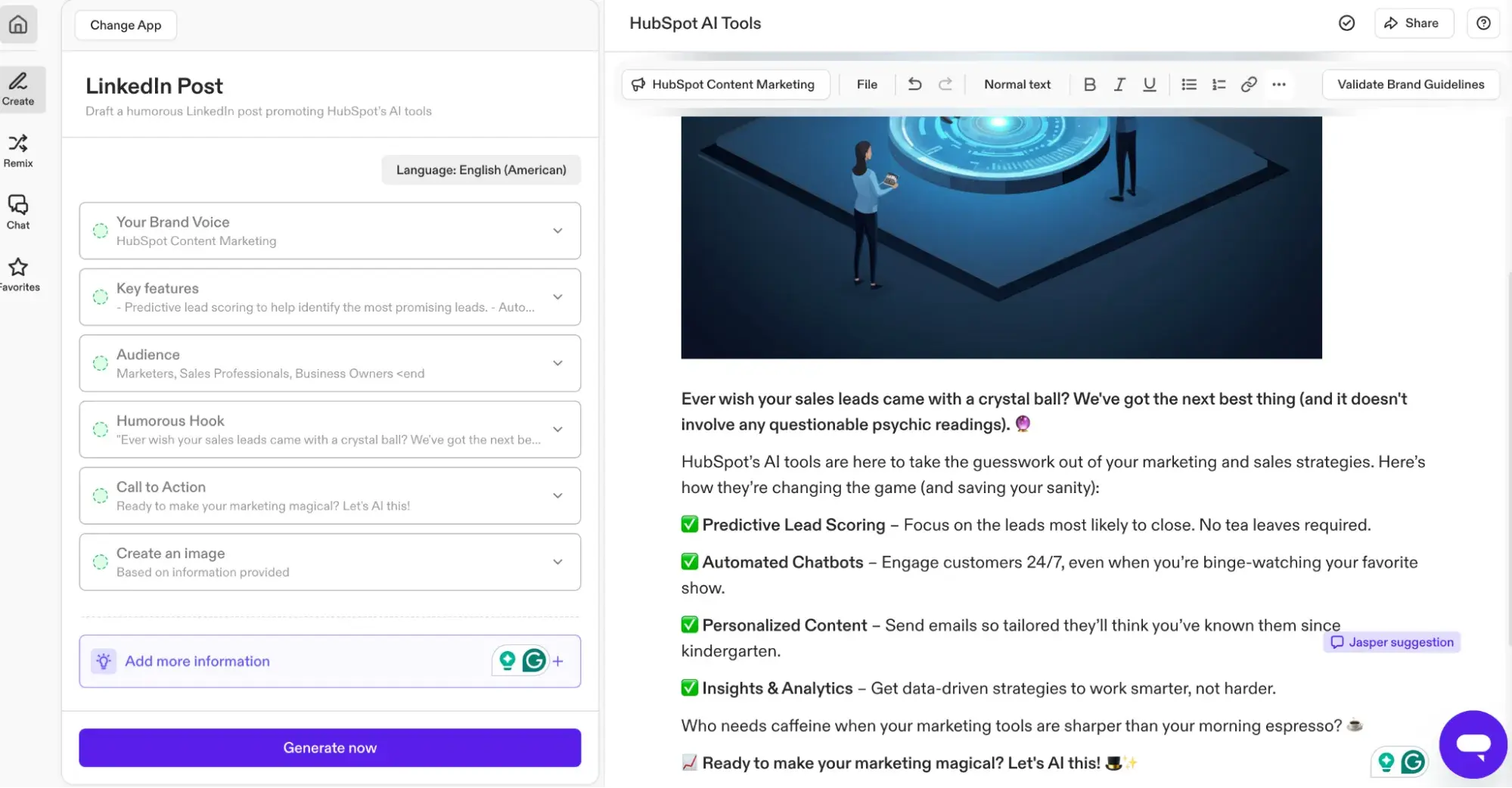
Task: Insert a link with the chain icon
Action: [1249, 85]
